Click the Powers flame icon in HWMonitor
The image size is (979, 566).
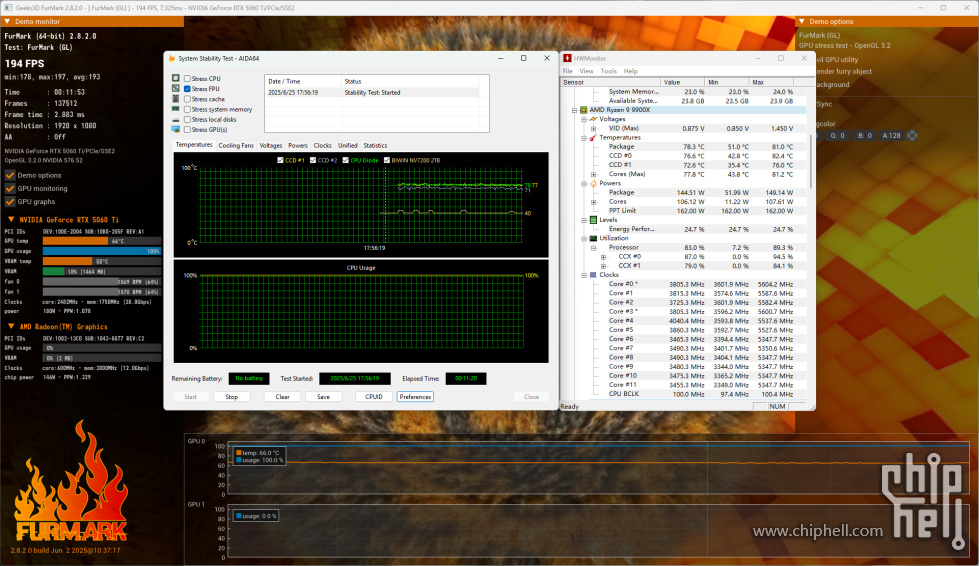(593, 183)
